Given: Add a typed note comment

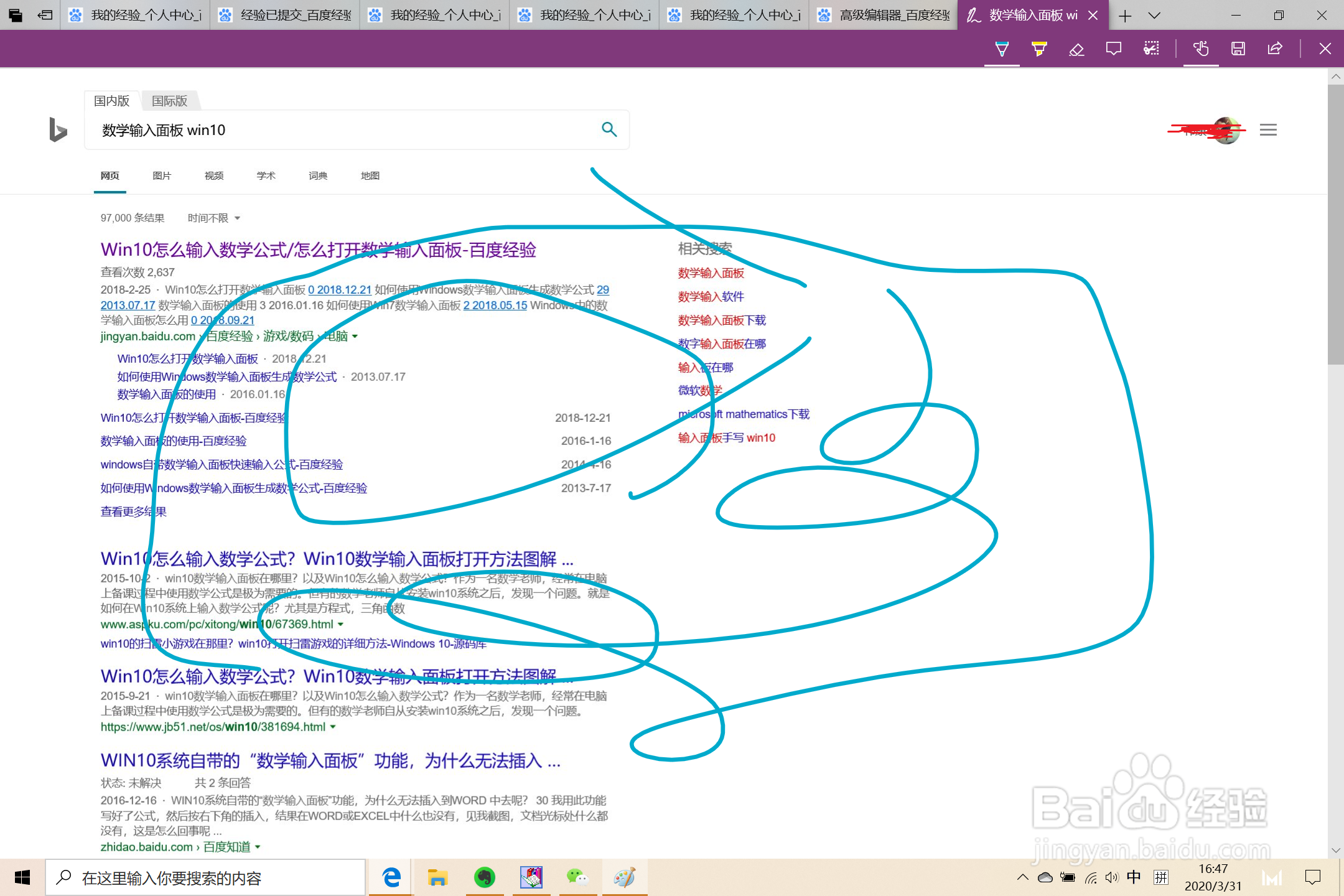Looking at the screenshot, I should coord(1114,49).
